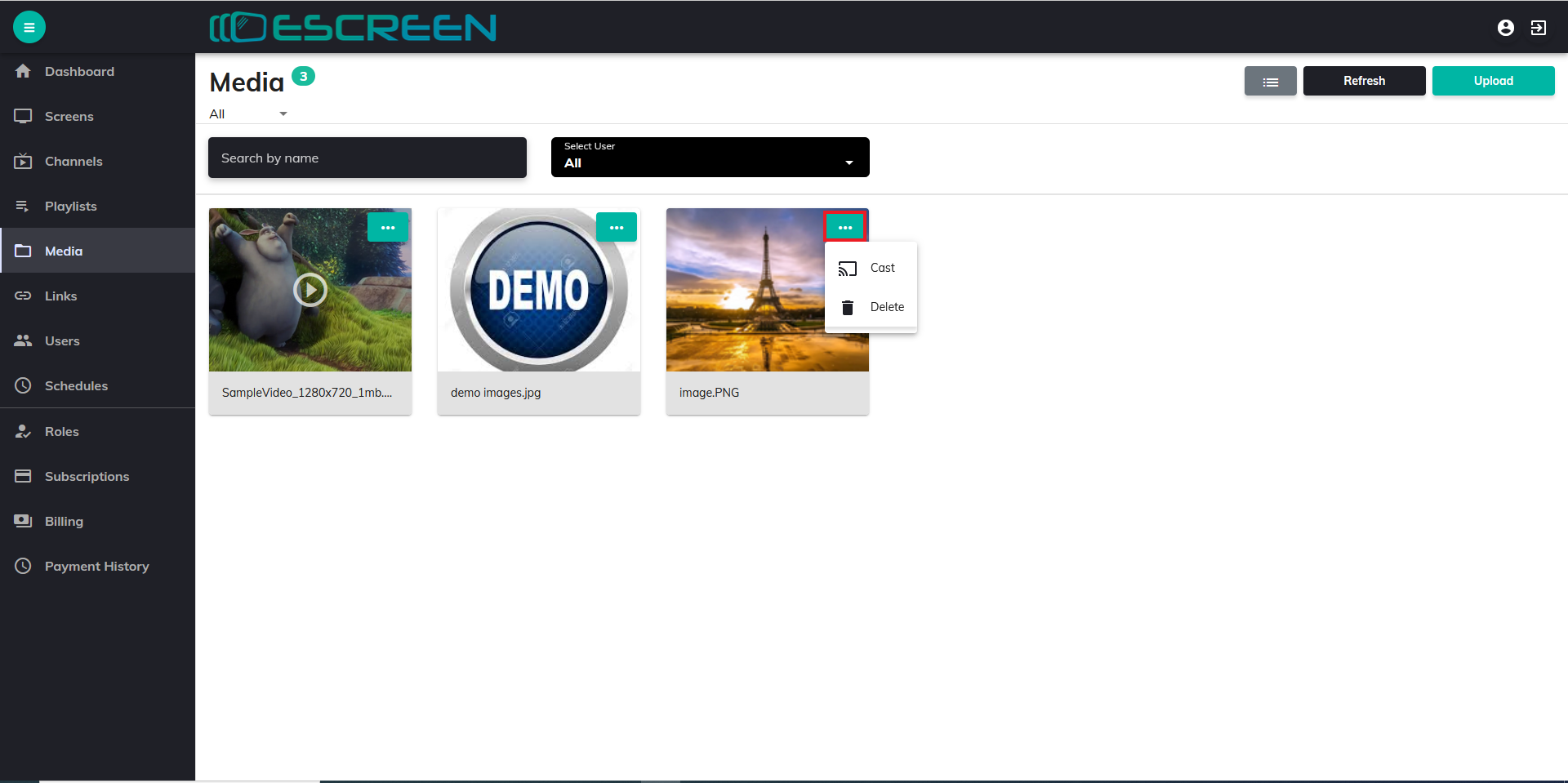1568x783 pixels.
Task: Switch to list view layout
Action: click(x=1270, y=81)
